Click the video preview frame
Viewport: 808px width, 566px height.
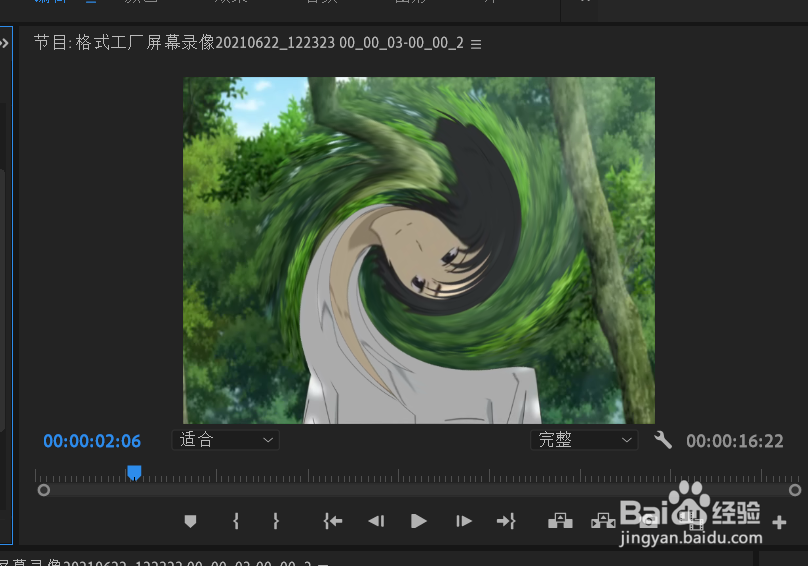coord(419,250)
